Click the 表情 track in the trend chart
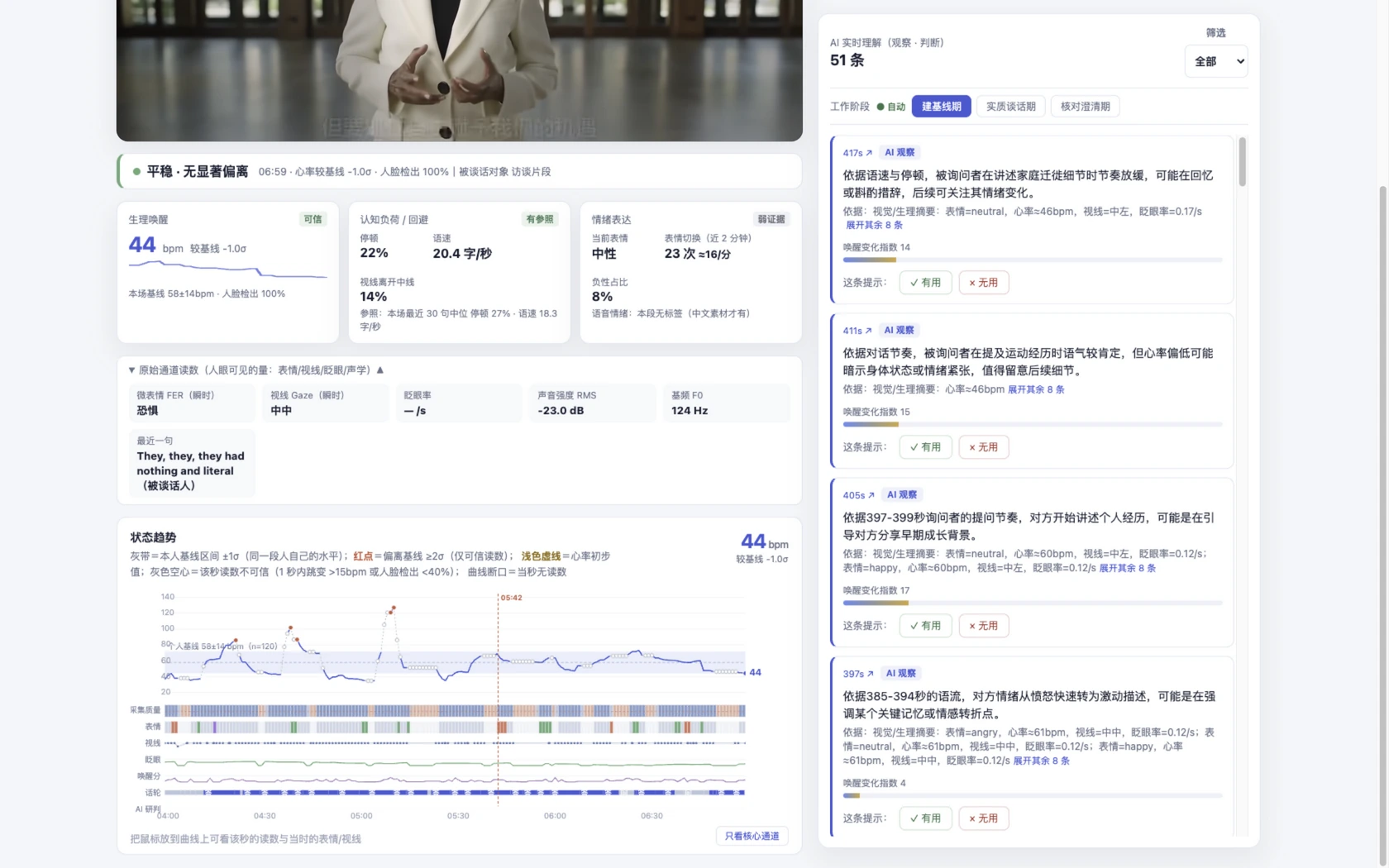 [455, 727]
